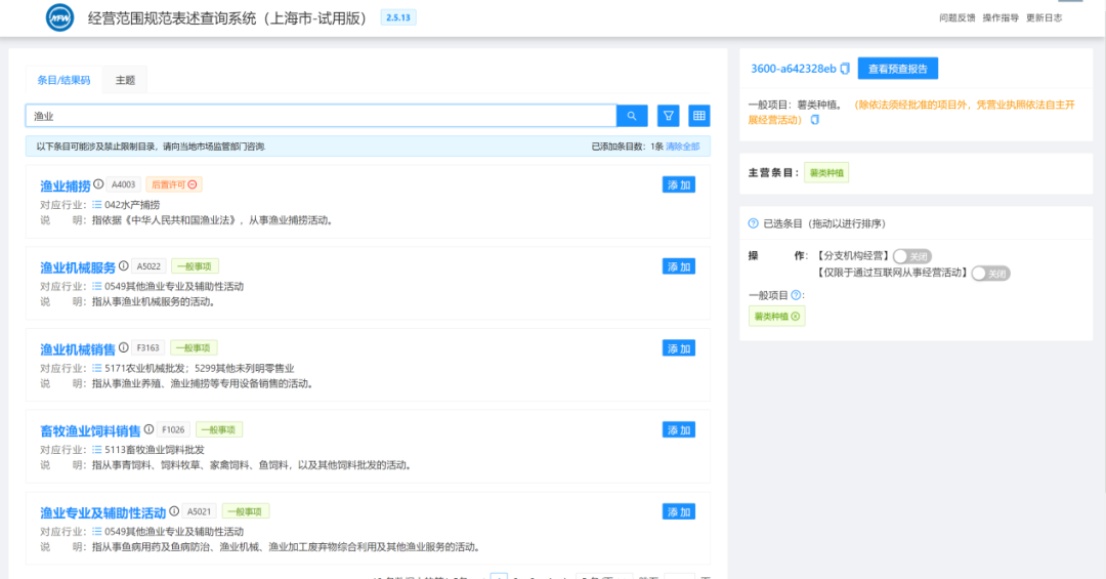Expand industry list icon for 042水产捕捞
The image size is (1106, 579).
click(97, 205)
